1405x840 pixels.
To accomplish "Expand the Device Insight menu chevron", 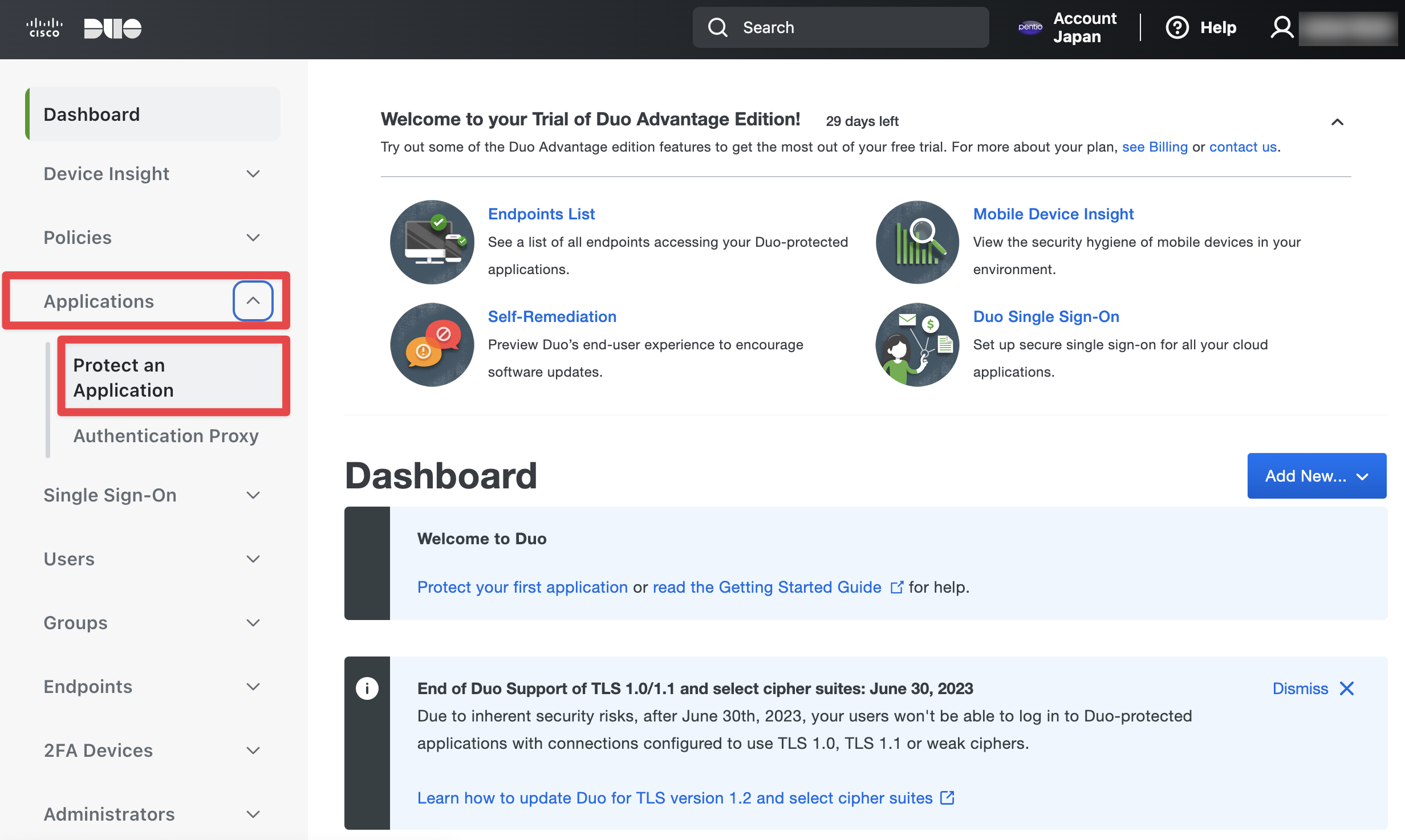I will pos(253,174).
